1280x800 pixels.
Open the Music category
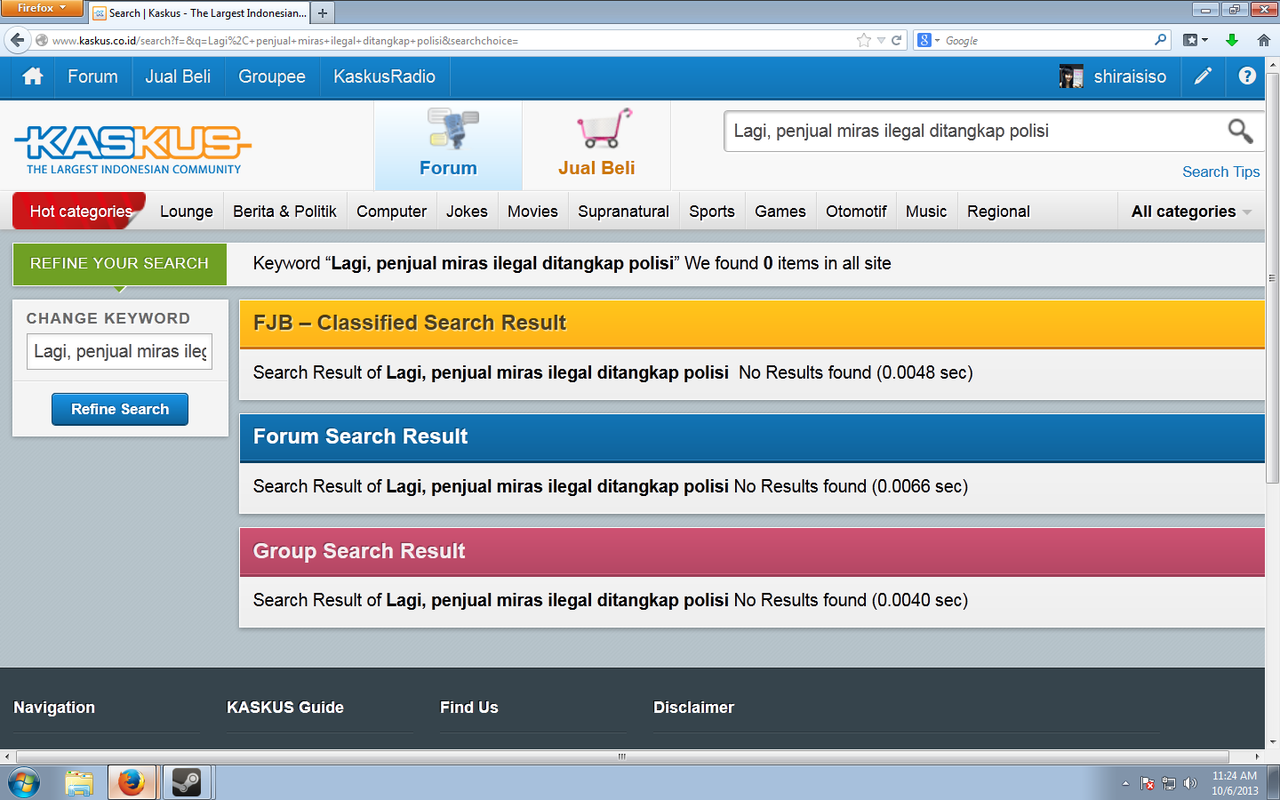(x=927, y=211)
